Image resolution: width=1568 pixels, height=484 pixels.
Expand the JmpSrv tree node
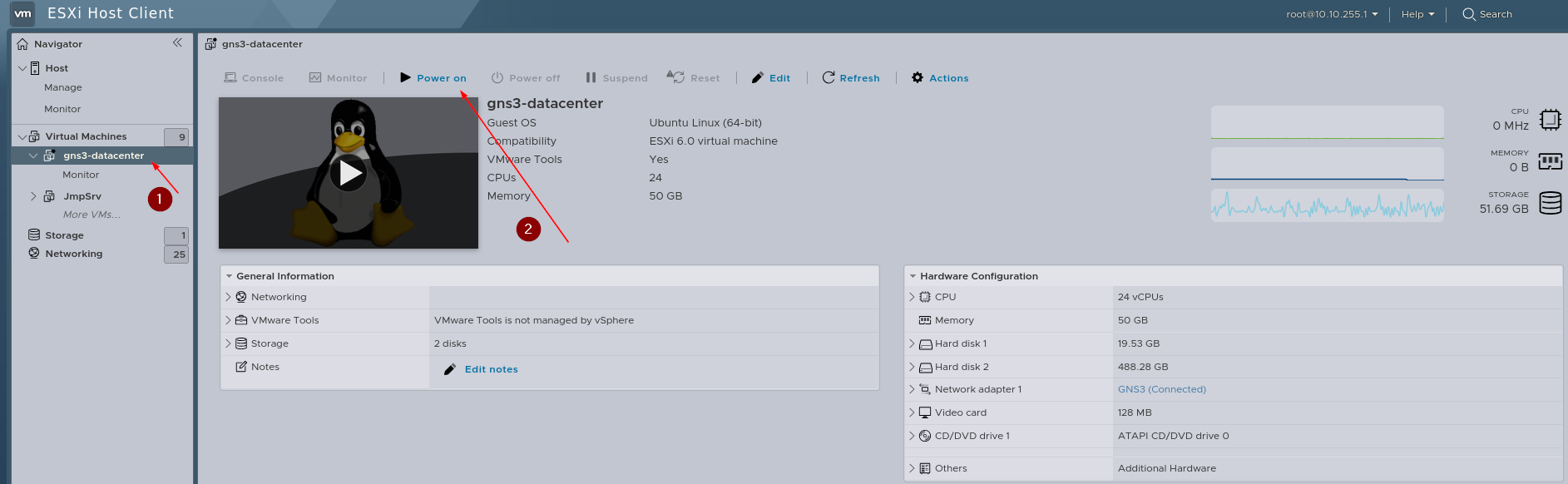coord(33,196)
